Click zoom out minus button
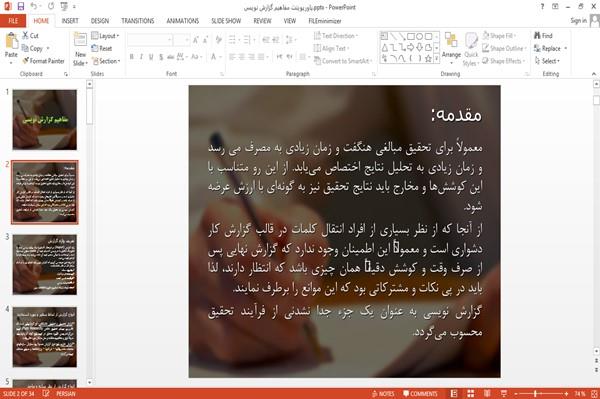Screen dimensions: 600x399 click(x=516, y=394)
